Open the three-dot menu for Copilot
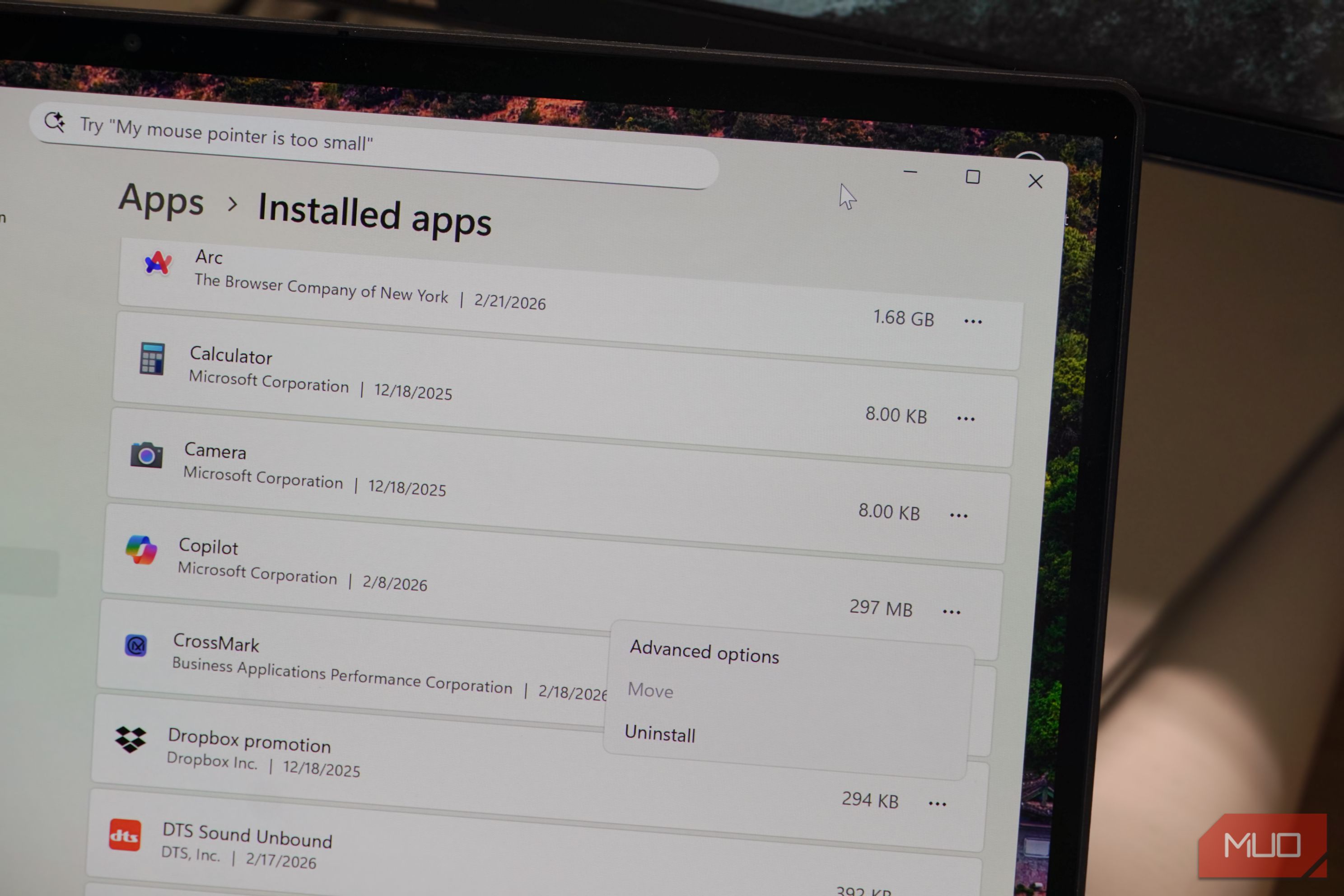1344x896 pixels. (952, 612)
